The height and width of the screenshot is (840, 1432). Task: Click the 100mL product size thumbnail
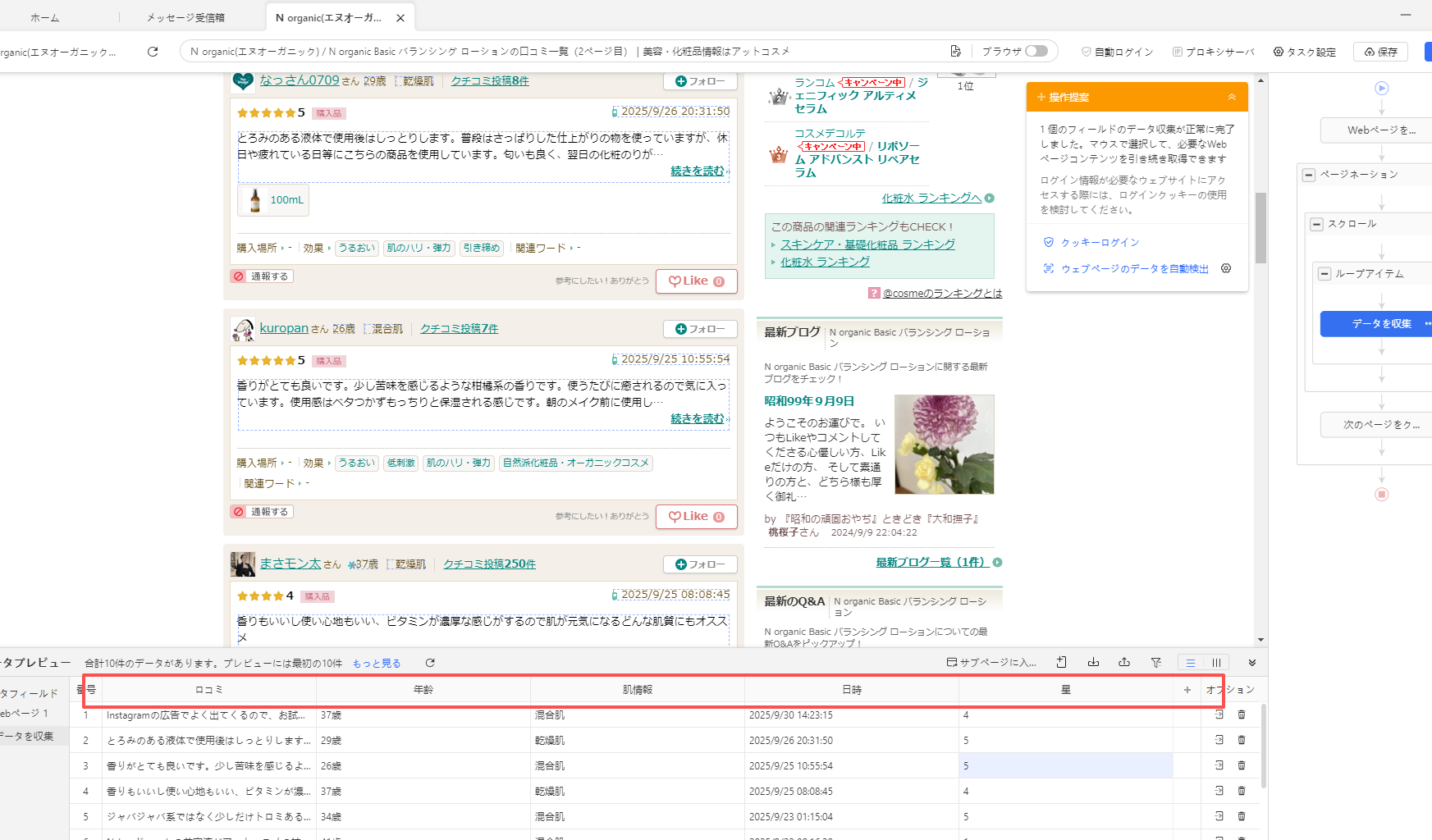(273, 200)
